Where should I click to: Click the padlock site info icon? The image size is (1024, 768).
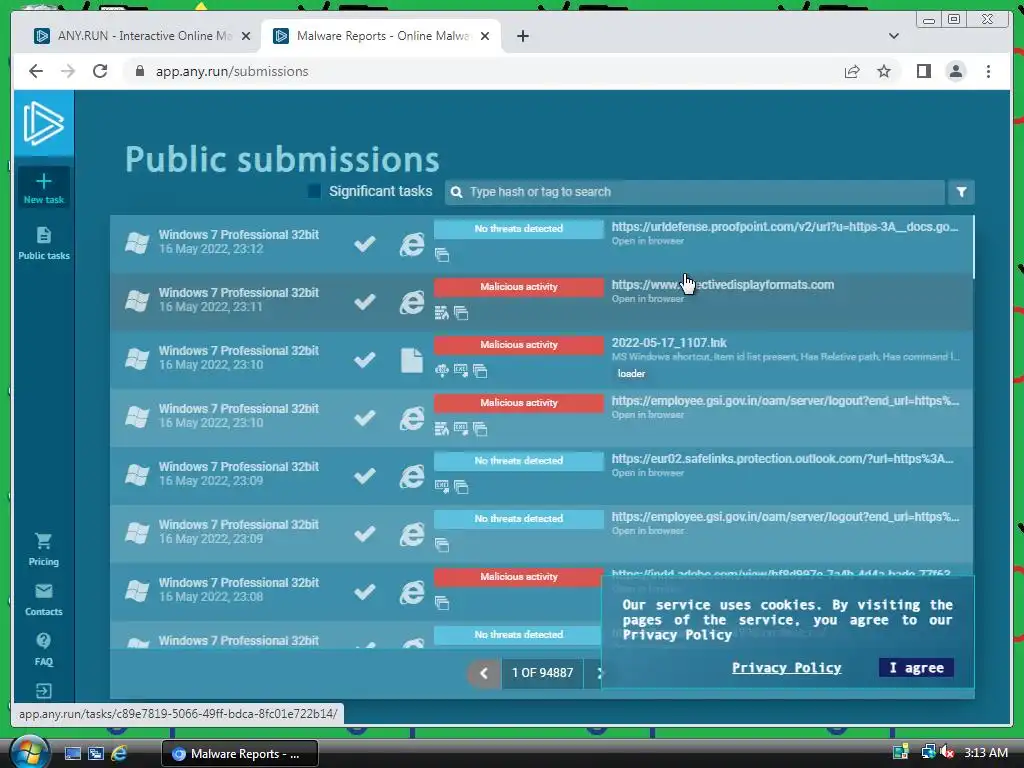[x=139, y=71]
